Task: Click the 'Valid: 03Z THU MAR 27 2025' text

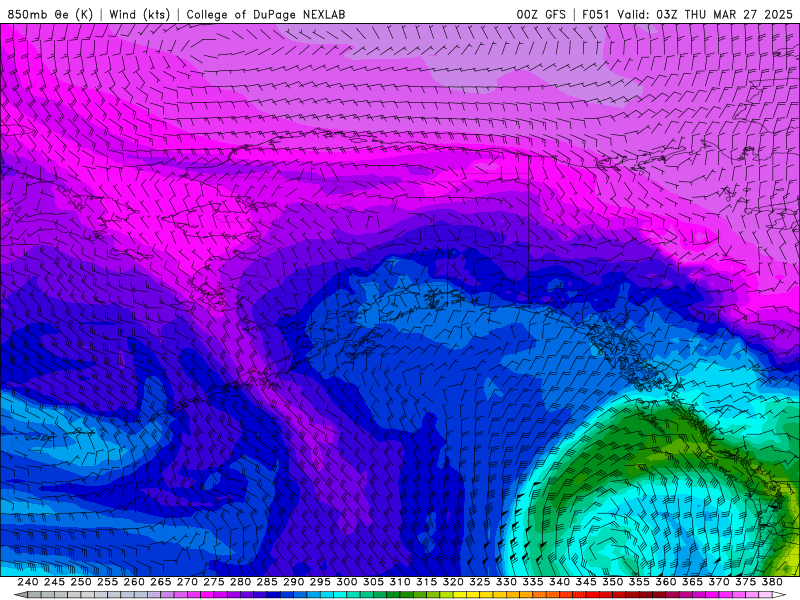Action: pyautogui.click(x=705, y=14)
